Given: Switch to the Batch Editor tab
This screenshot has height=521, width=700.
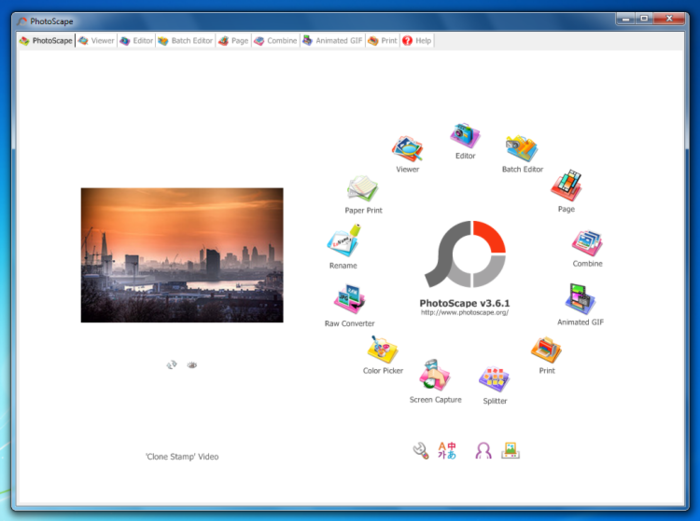Looking at the screenshot, I should [186, 41].
